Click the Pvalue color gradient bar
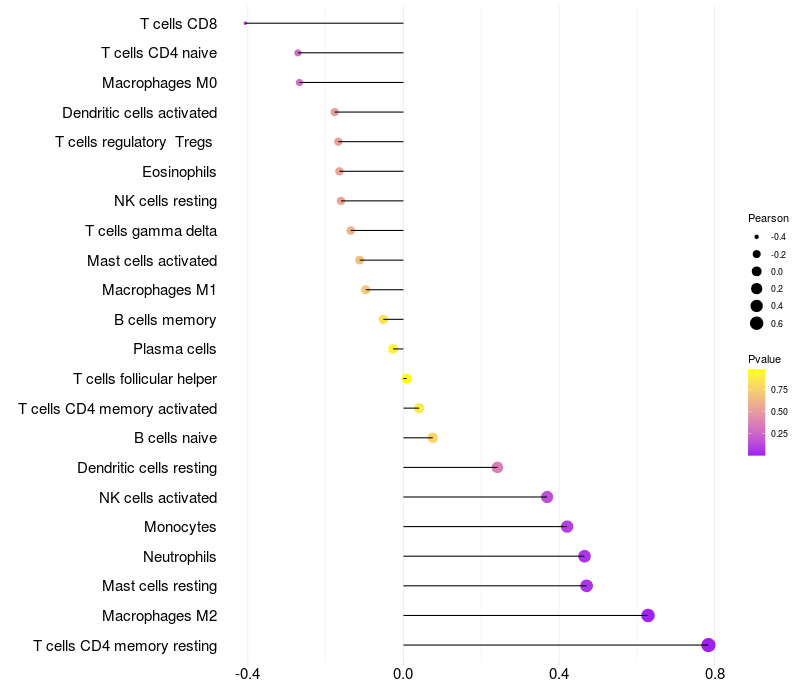Viewport: 800px width, 700px height. click(x=757, y=412)
